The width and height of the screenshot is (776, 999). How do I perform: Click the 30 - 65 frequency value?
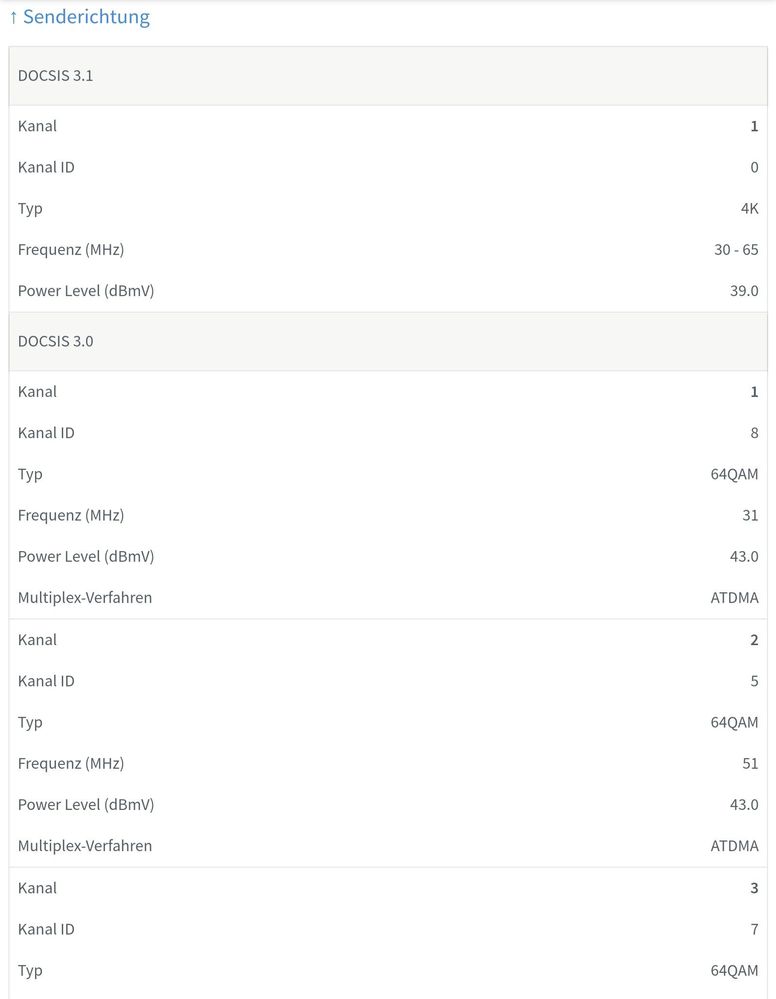736,249
